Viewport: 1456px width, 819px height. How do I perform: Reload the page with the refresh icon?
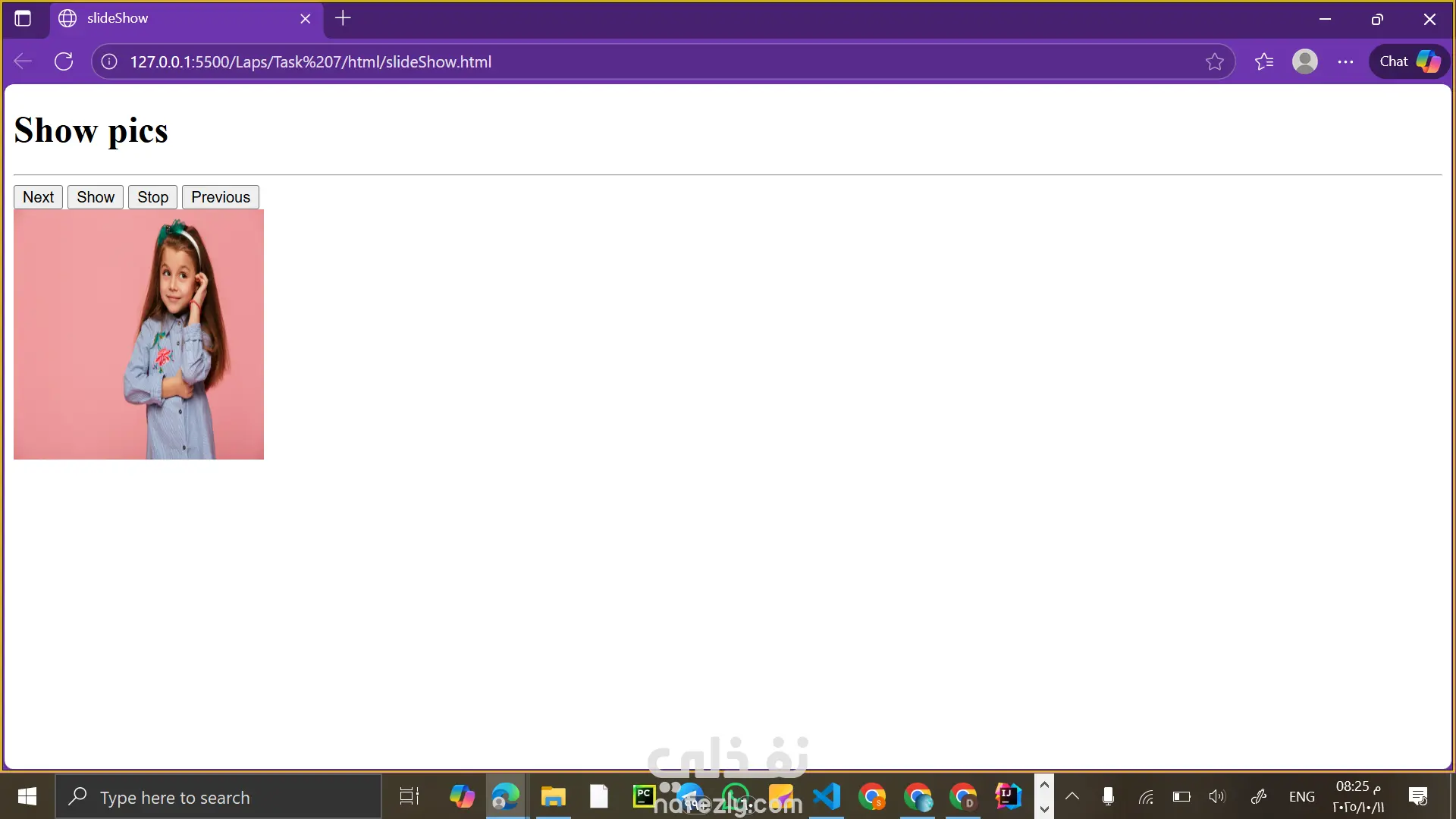point(64,61)
